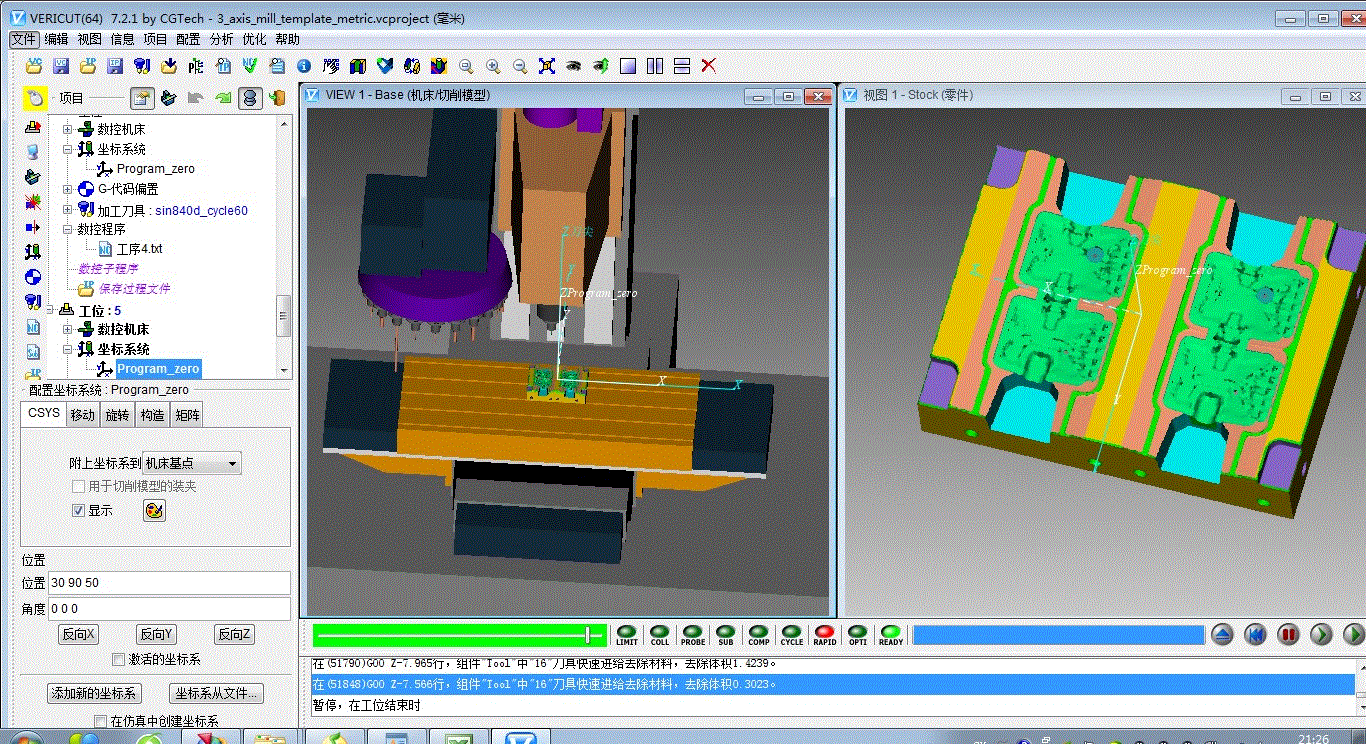Click the green animation speed slider
1366x744 pixels.
coord(458,635)
